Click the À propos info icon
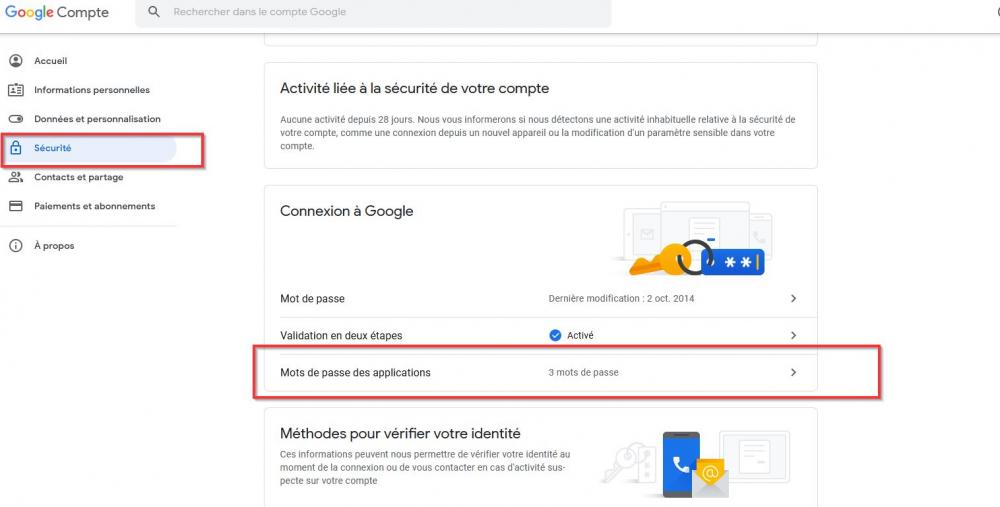The height and width of the screenshot is (507, 1000). click(16, 246)
